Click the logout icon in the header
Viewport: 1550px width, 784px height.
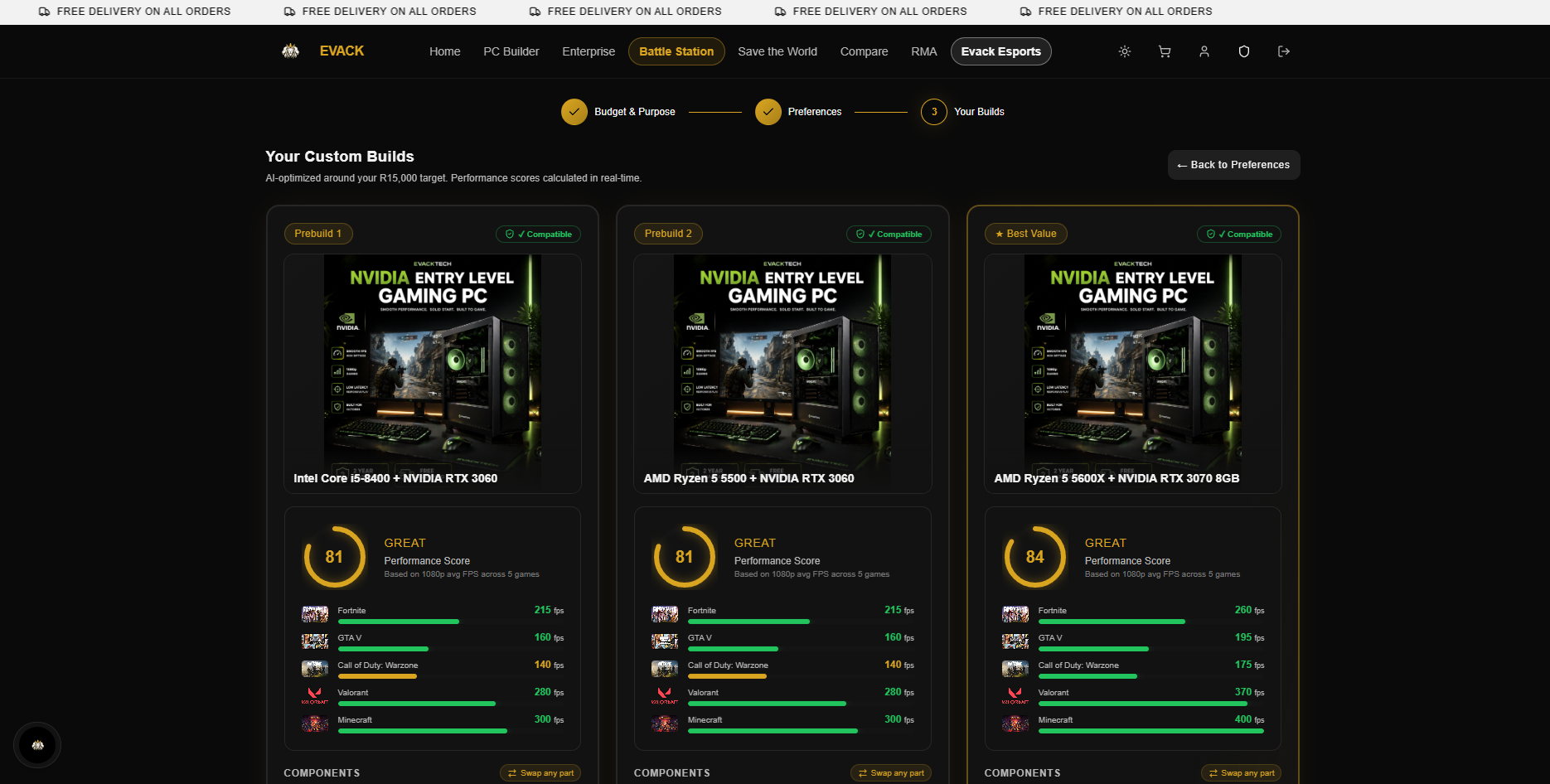[1284, 51]
